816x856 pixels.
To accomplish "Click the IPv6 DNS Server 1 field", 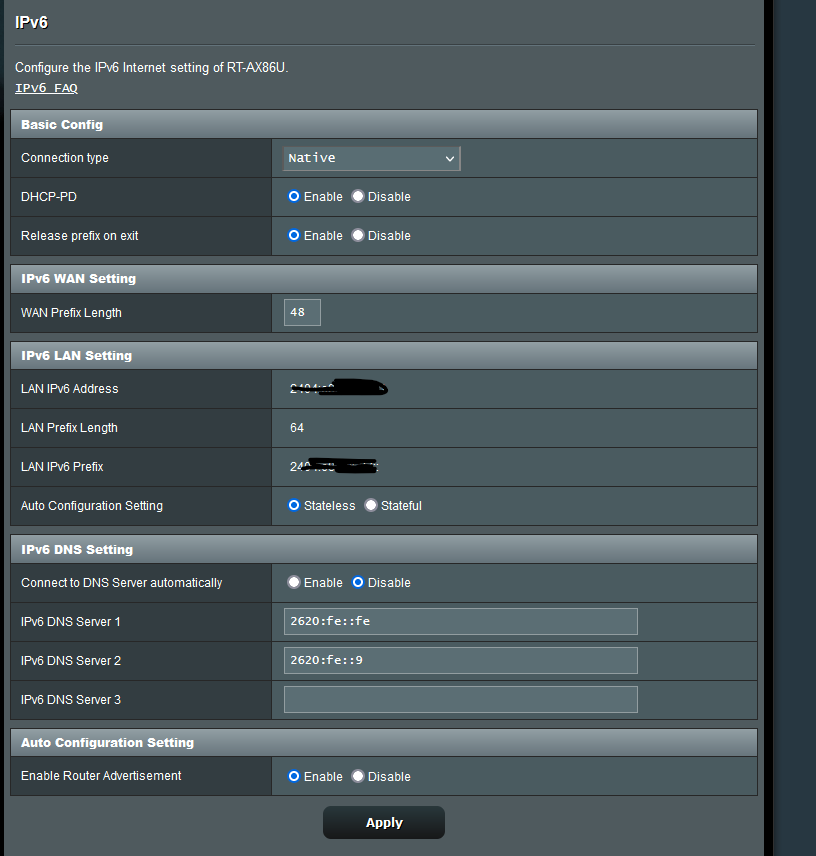I will [460, 622].
